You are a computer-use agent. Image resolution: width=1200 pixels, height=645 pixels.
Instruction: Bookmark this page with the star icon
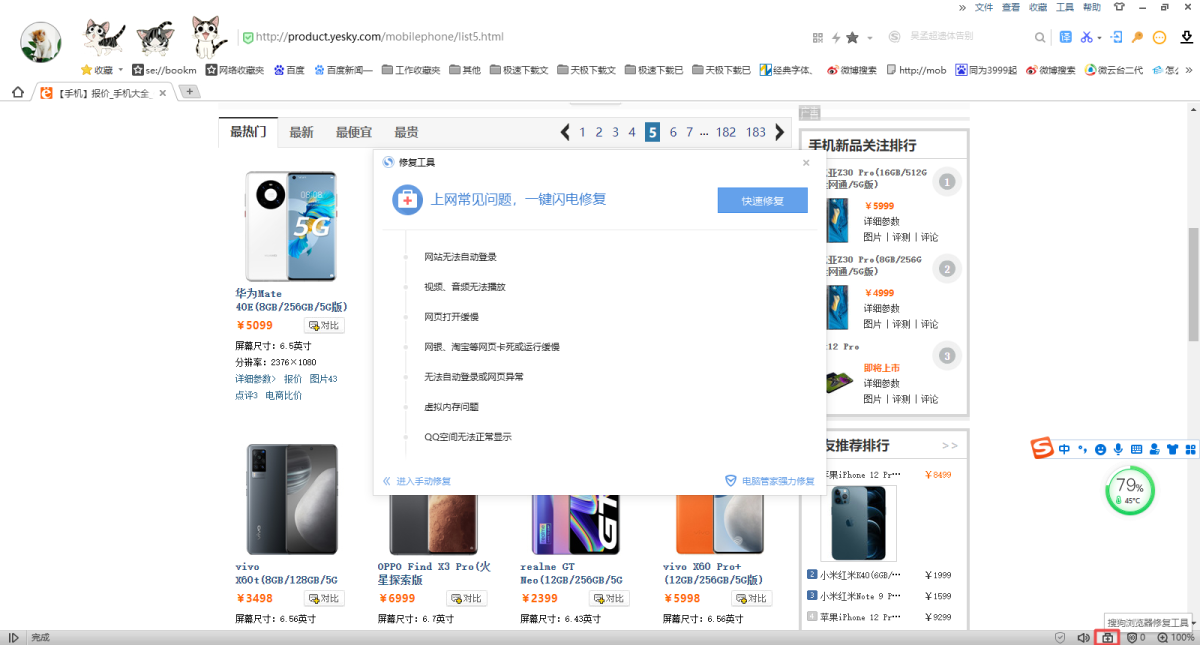click(x=852, y=37)
